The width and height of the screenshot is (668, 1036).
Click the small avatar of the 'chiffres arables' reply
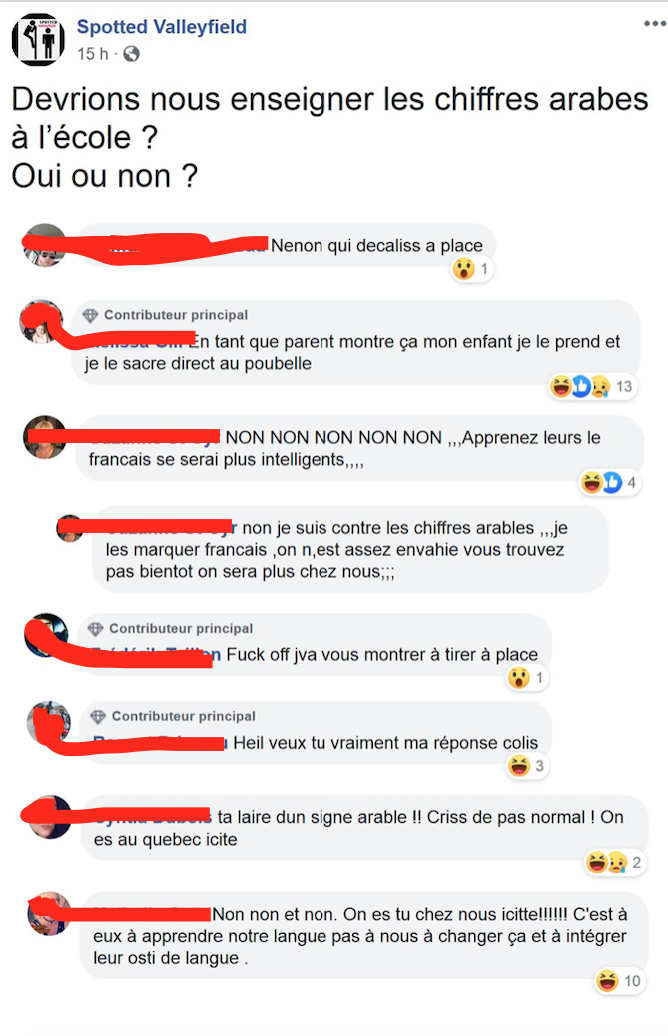70,528
